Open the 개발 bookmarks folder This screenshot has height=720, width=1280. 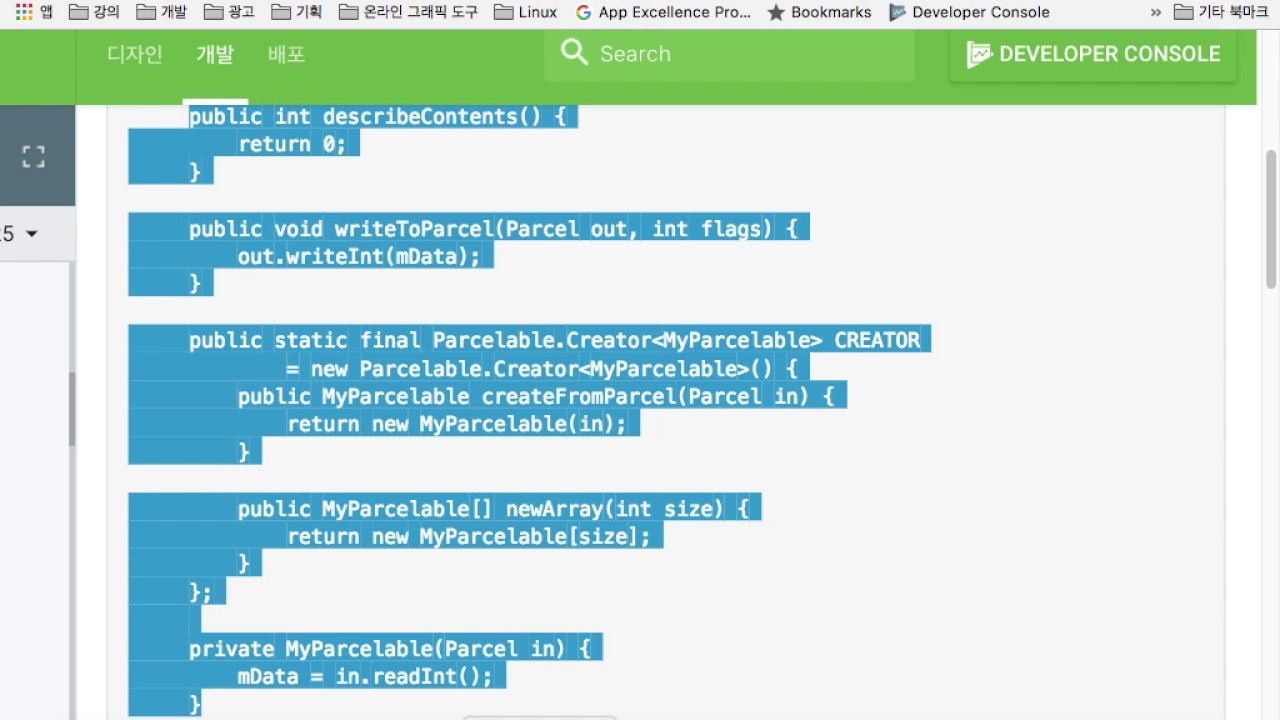point(162,12)
